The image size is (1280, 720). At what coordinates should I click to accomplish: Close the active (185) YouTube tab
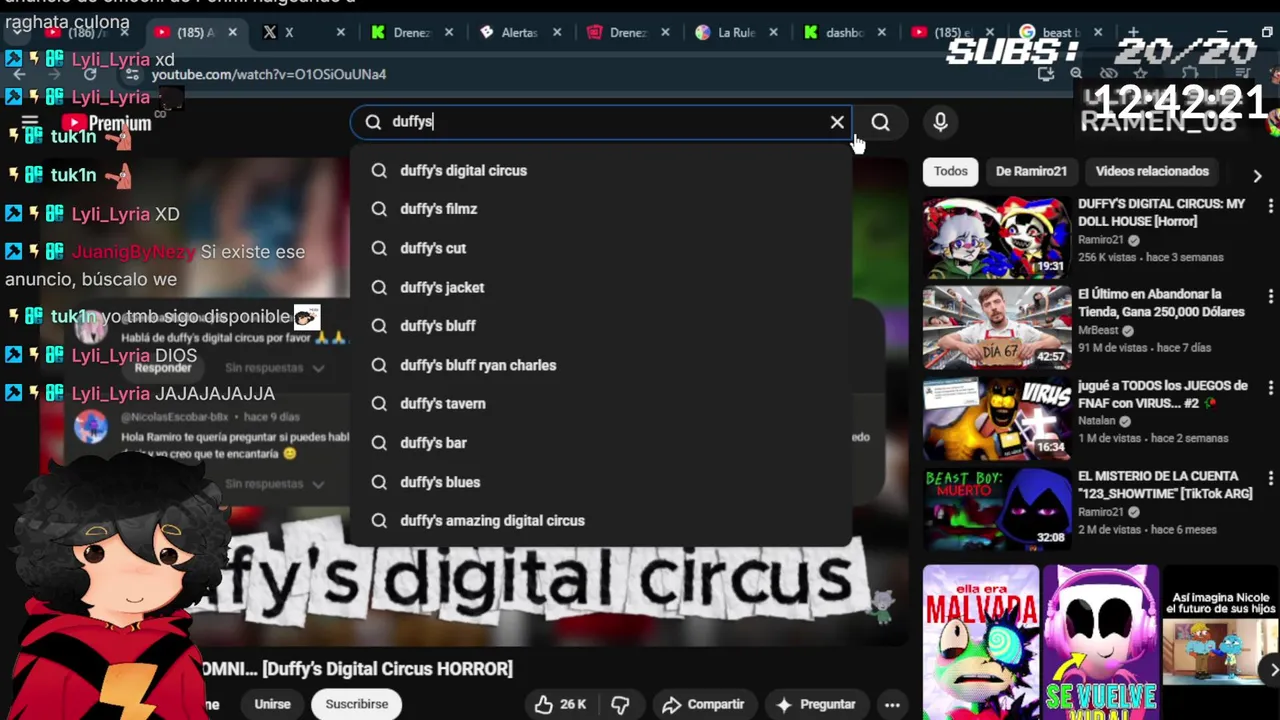point(232,33)
